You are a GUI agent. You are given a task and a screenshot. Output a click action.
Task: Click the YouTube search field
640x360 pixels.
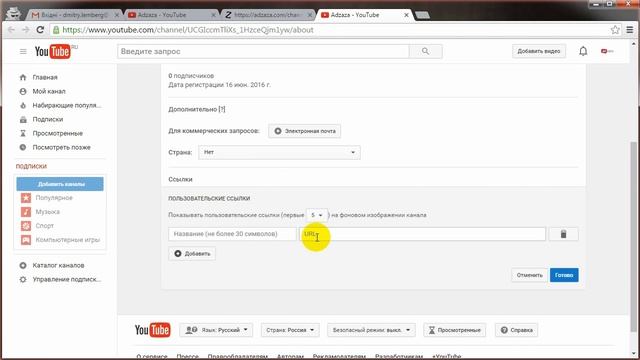[x=263, y=51]
